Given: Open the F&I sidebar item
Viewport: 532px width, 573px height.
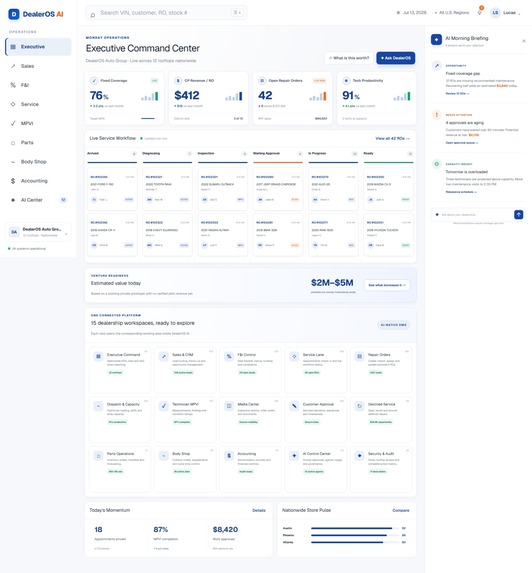Looking at the screenshot, I should [x=38, y=85].
